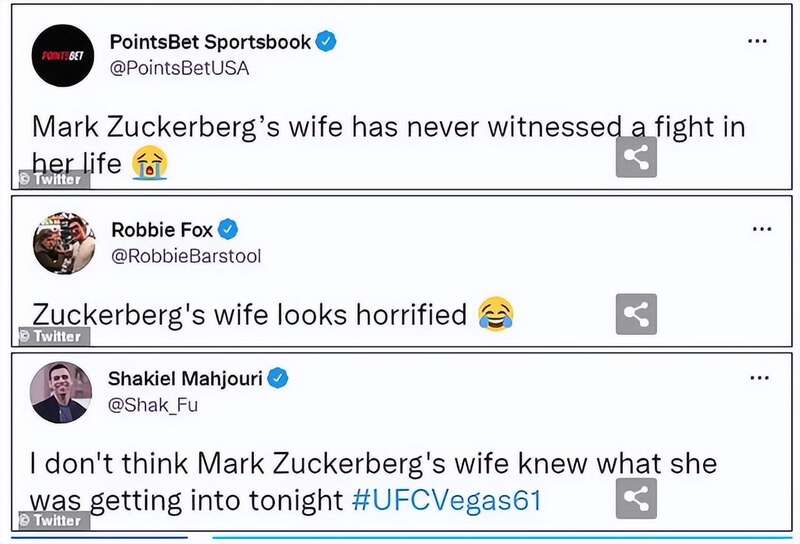Click share icon on Shakiel Mahjouri tweet
Screen dimensions: 800x544
[x=636, y=498]
